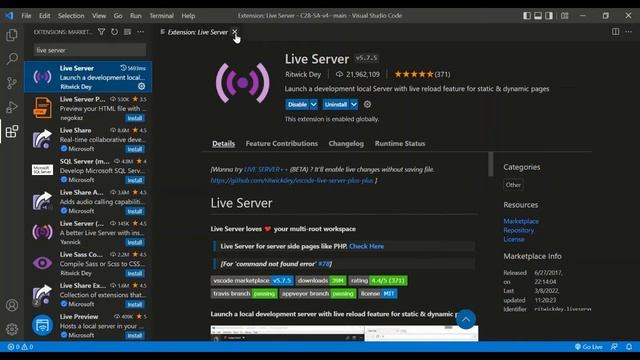The width and height of the screenshot is (640, 360).
Task: Open editor more actions menu
Action: click(628, 32)
